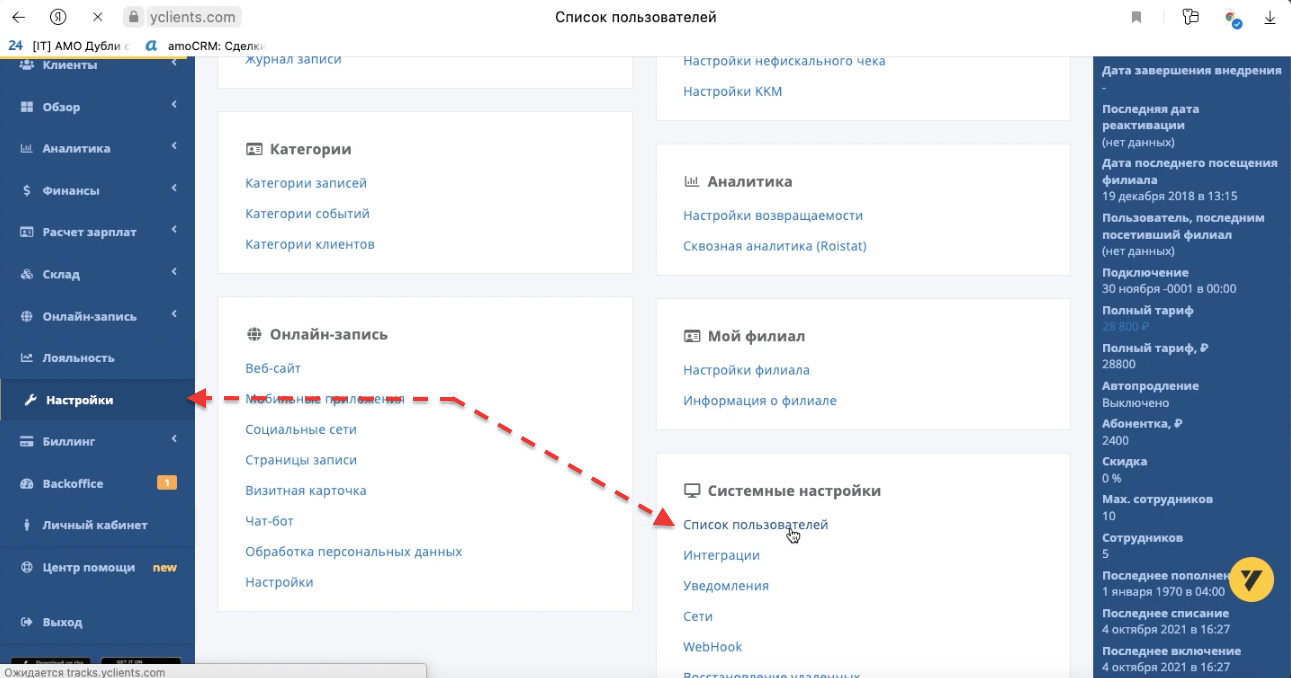Click the Центр помощи help icon
This screenshot has width=1291, height=678.
pos(27,567)
